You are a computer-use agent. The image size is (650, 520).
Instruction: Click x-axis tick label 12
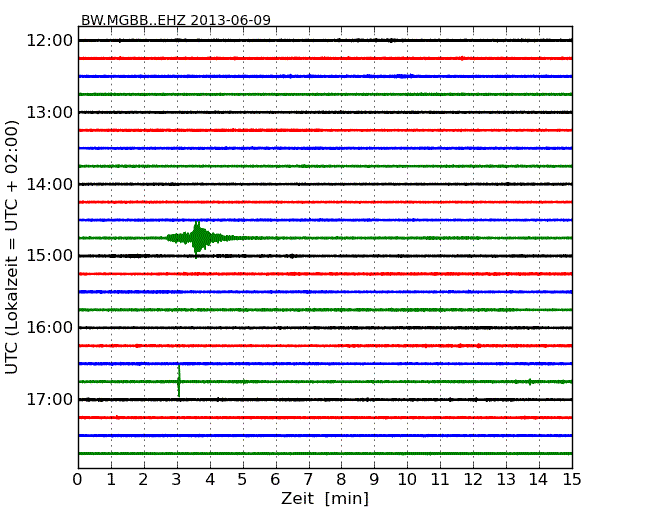coord(473,480)
